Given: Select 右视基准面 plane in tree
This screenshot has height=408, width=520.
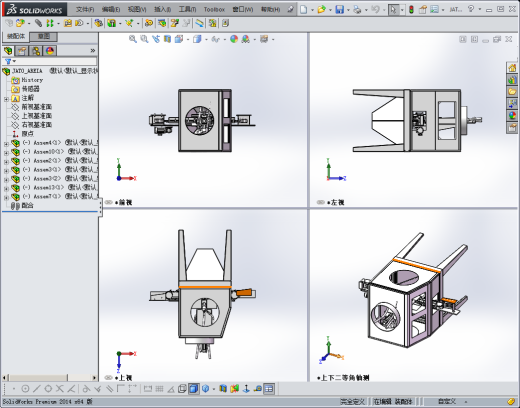Looking at the screenshot, I should (32, 125).
